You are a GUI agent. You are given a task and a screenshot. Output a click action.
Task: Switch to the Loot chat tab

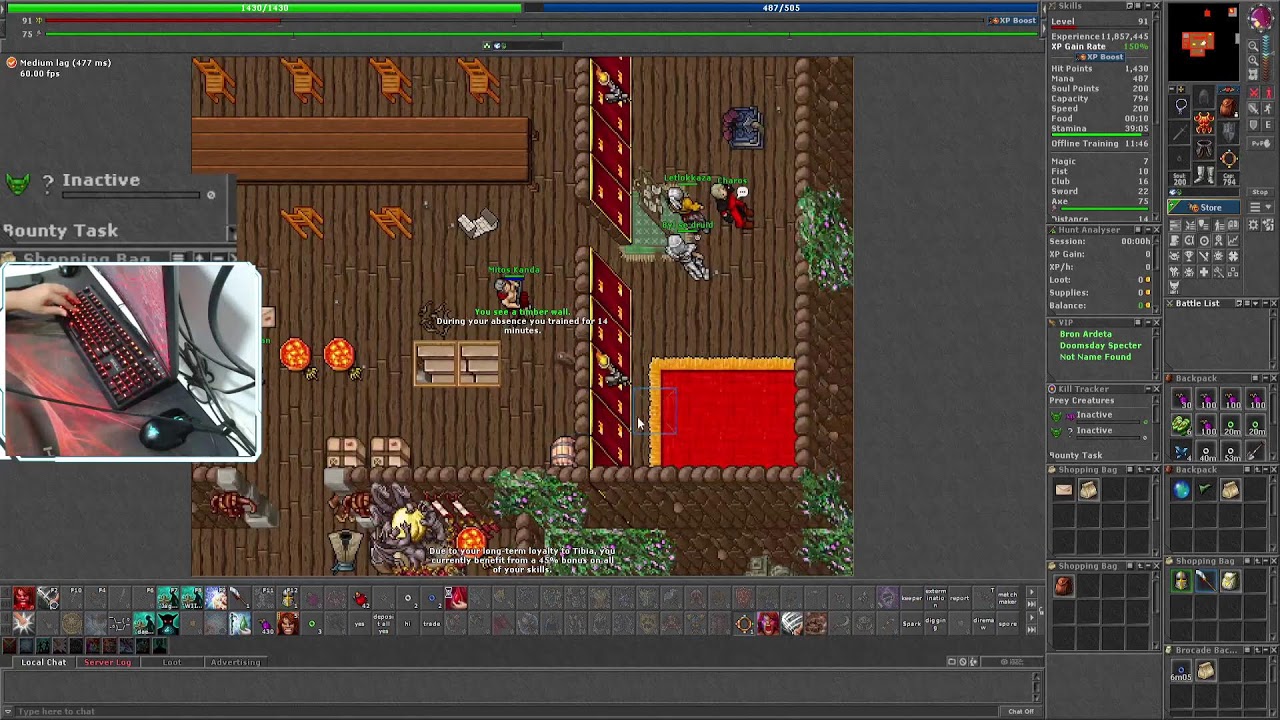point(172,662)
